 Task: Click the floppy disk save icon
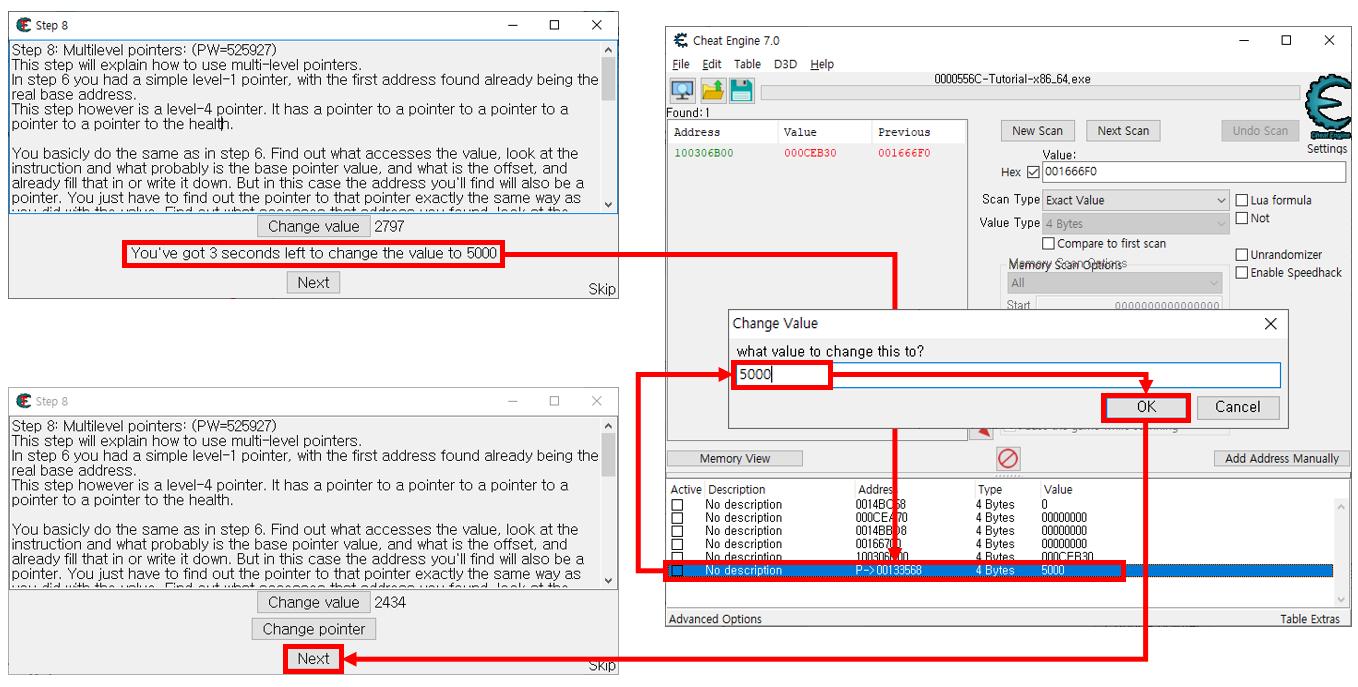click(741, 91)
